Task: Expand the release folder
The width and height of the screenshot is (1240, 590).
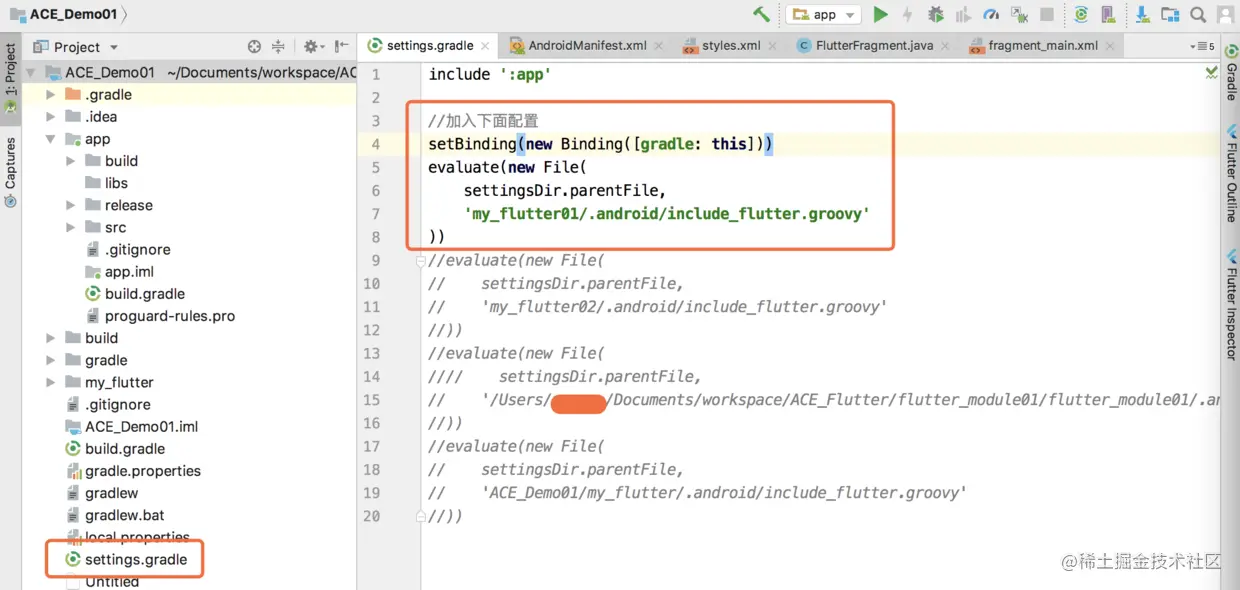Action: 71,205
